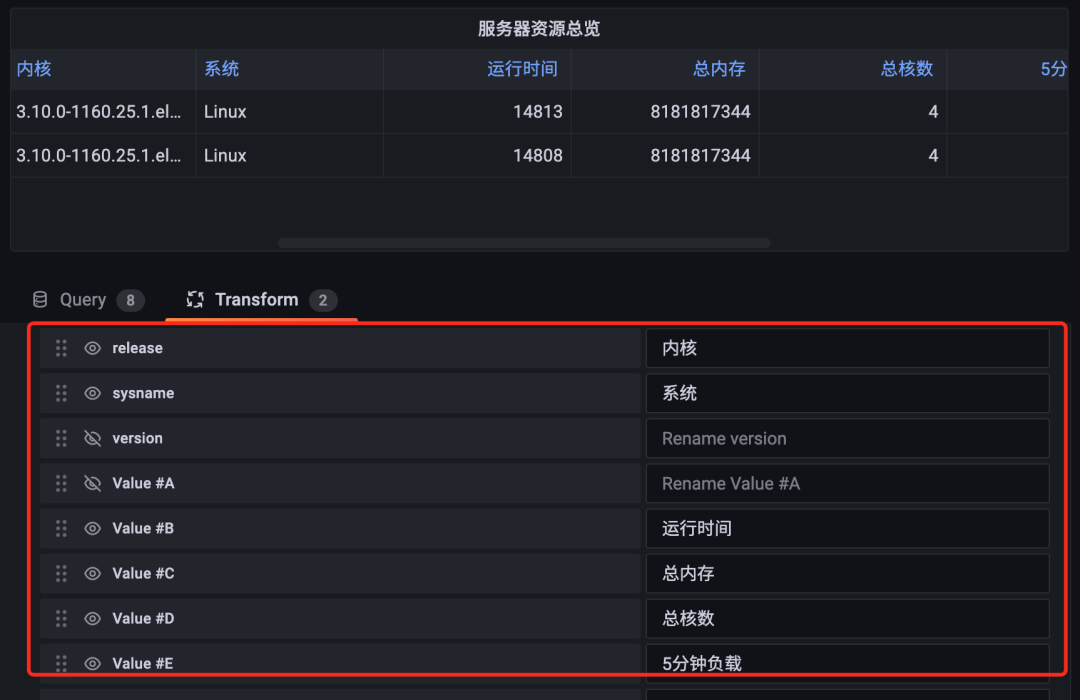Click the 总核数 rename field for Value #D
Viewport: 1080px width, 700px height.
[847, 619]
